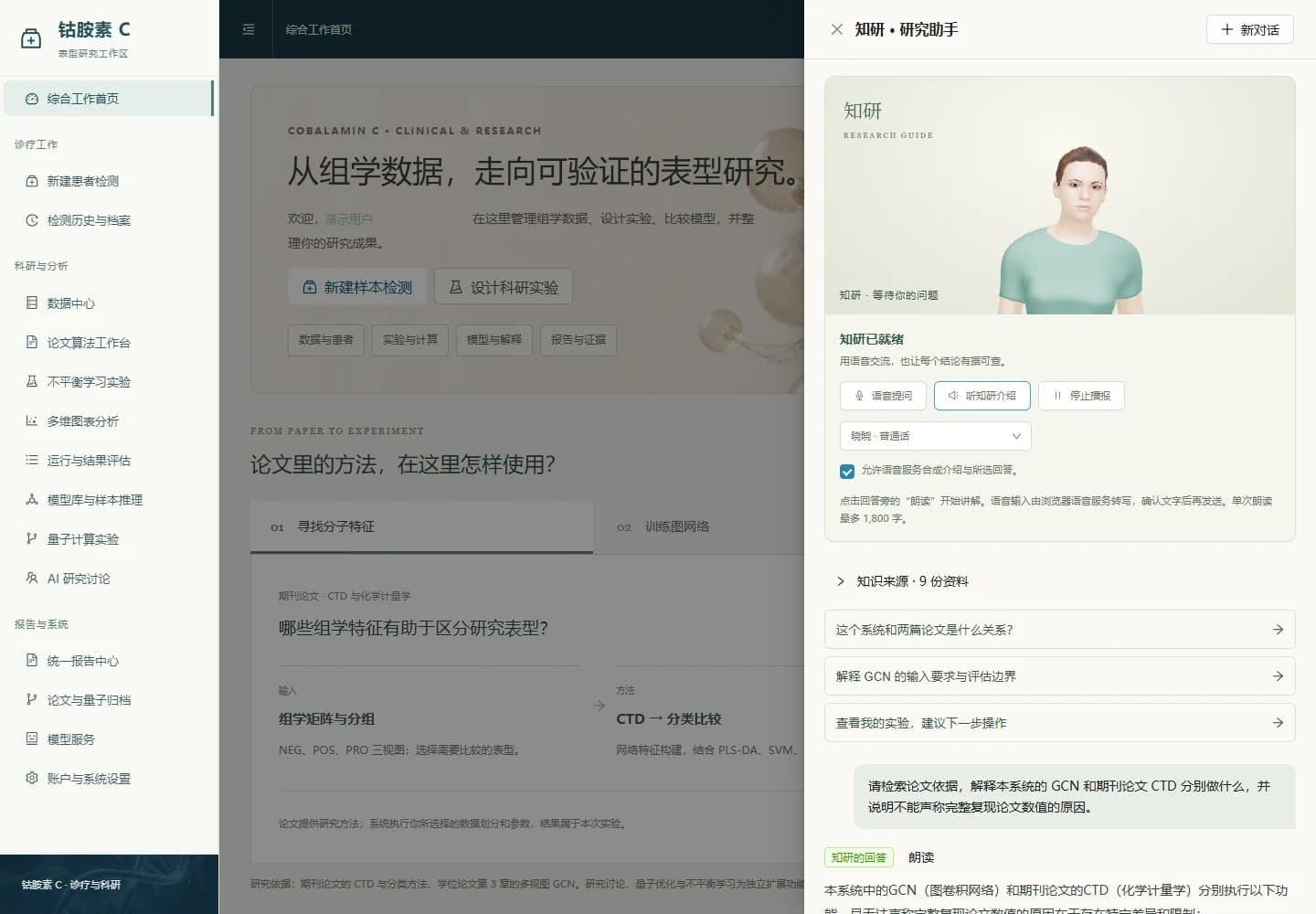Click the AI 研究讨论 people icon
This screenshot has height=914, width=1316.
32,578
